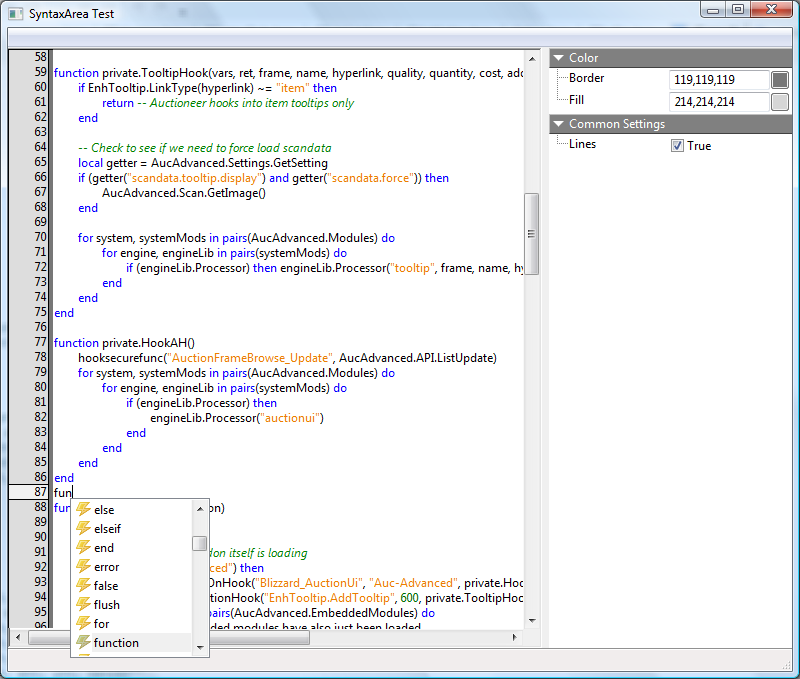Click the autocomplete list scrollbar thumb
This screenshot has height=679, width=800.
click(199, 544)
